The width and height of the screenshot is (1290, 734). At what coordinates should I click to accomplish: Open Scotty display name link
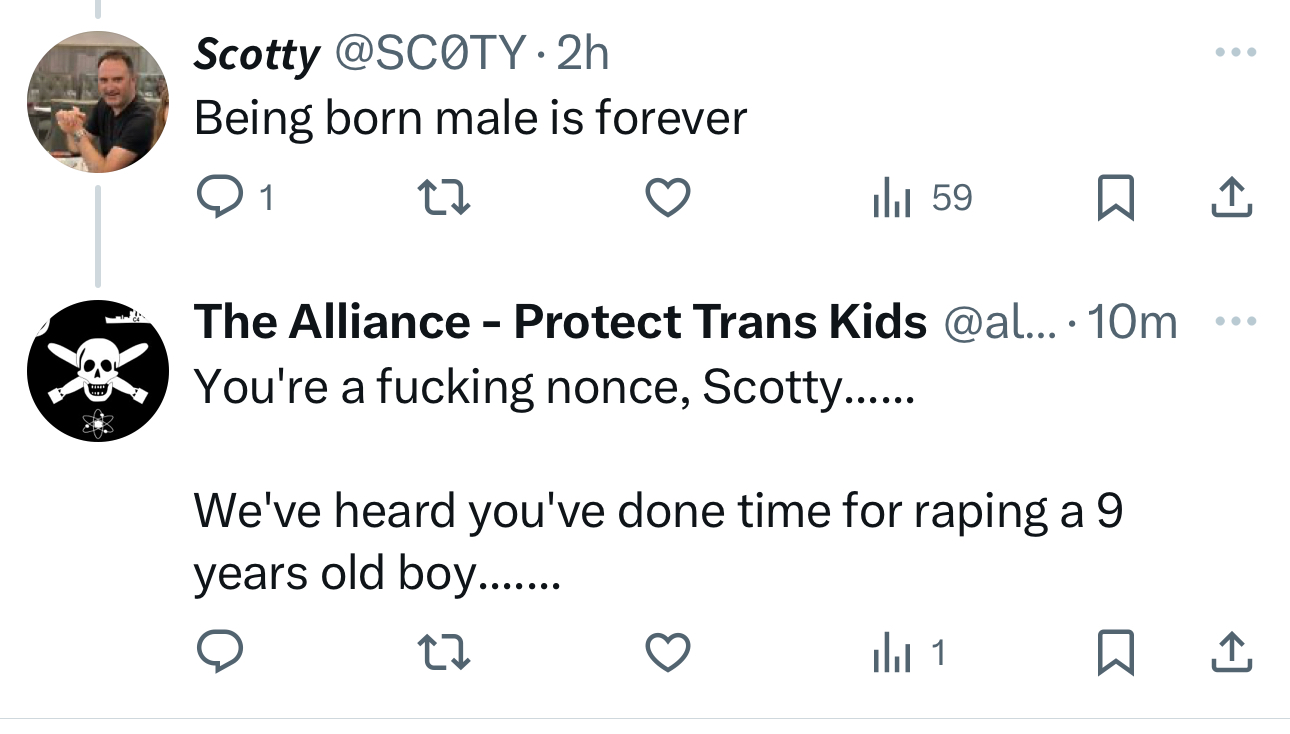[256, 54]
